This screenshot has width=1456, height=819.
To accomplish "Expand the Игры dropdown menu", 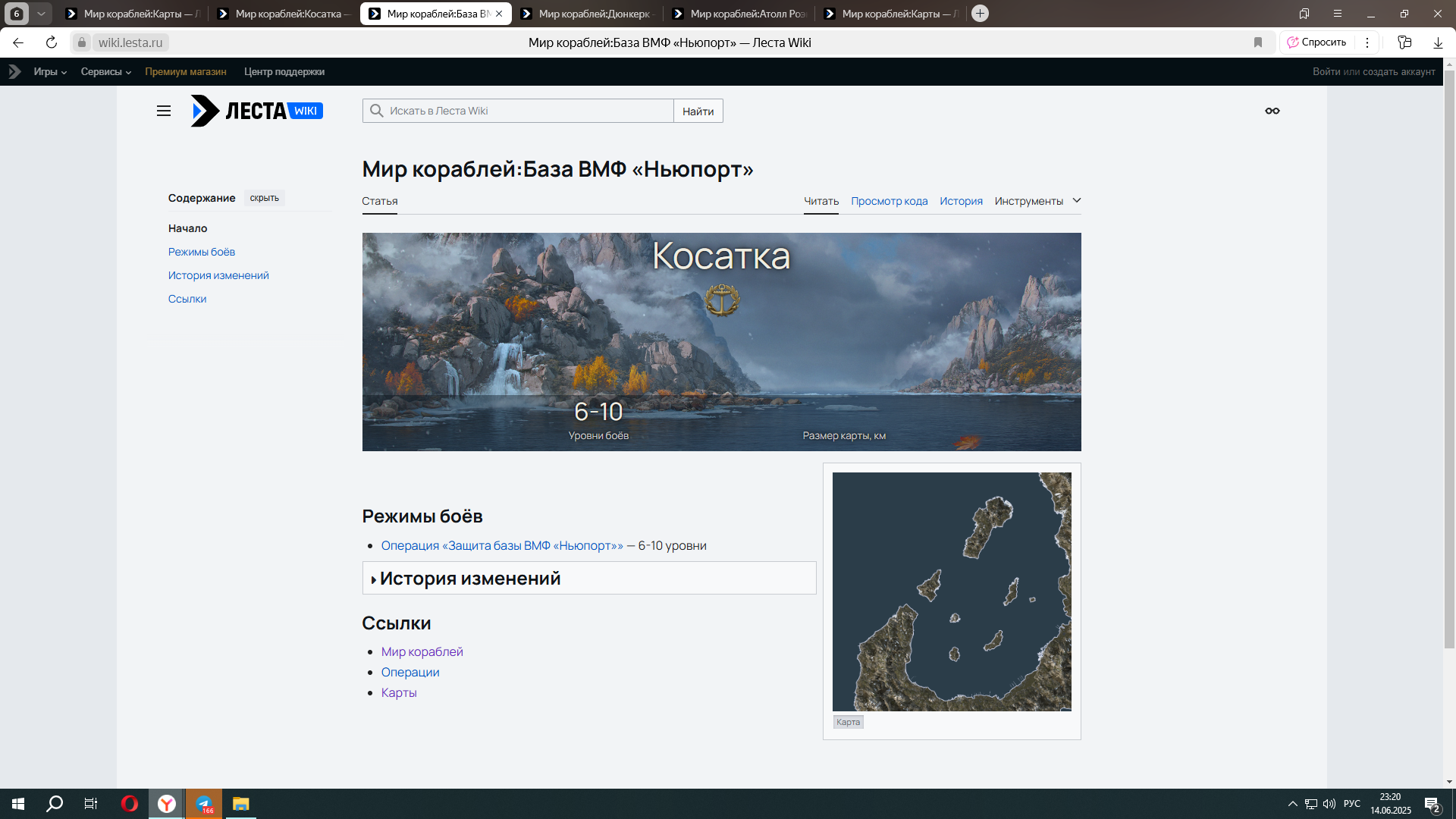I will (50, 72).
